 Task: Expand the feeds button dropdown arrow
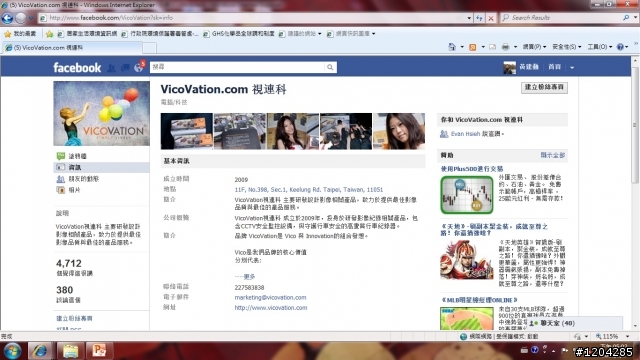(x=482, y=47)
